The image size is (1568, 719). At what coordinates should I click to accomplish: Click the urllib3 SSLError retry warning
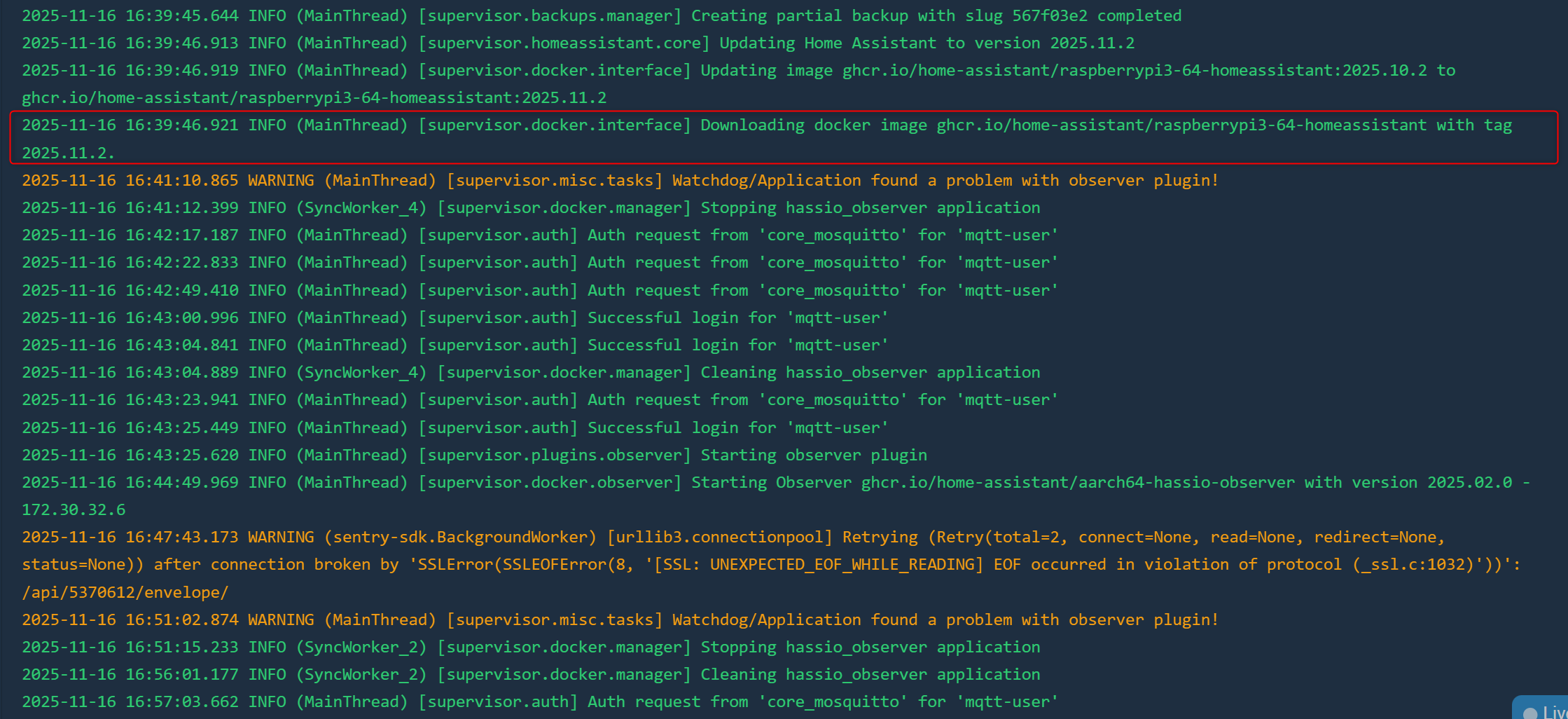pyautogui.click(x=733, y=537)
